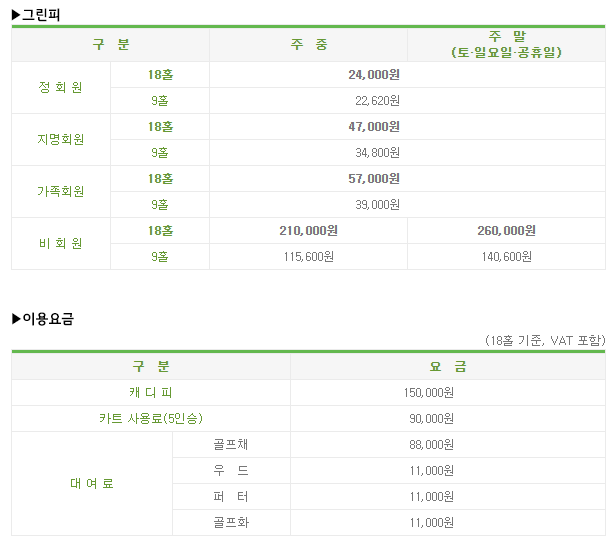Click the 대여료 category cell
This screenshot has width=616, height=552.
(92, 483)
